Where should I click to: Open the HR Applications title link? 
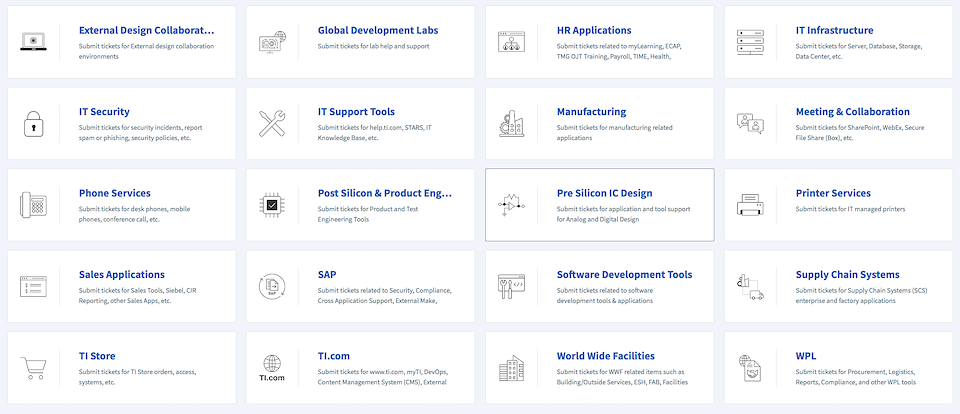[x=594, y=30]
